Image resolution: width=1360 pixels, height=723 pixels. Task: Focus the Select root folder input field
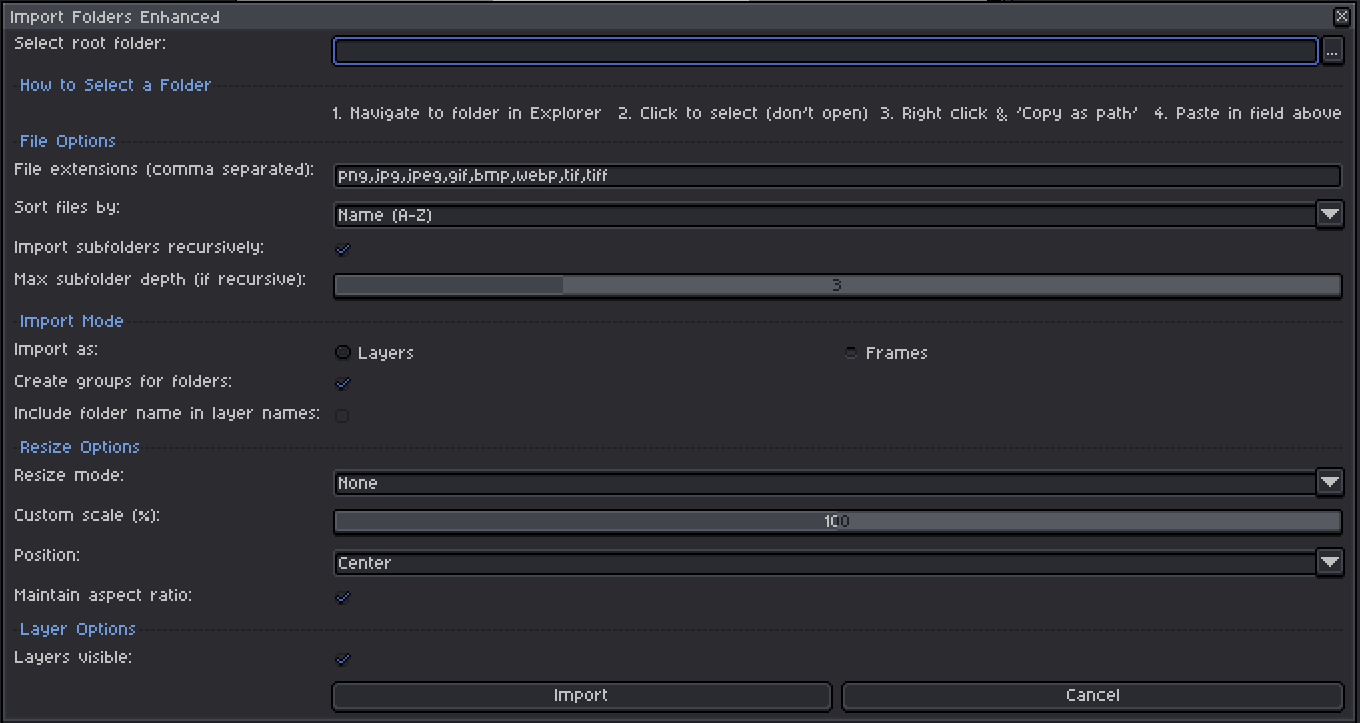click(x=825, y=51)
